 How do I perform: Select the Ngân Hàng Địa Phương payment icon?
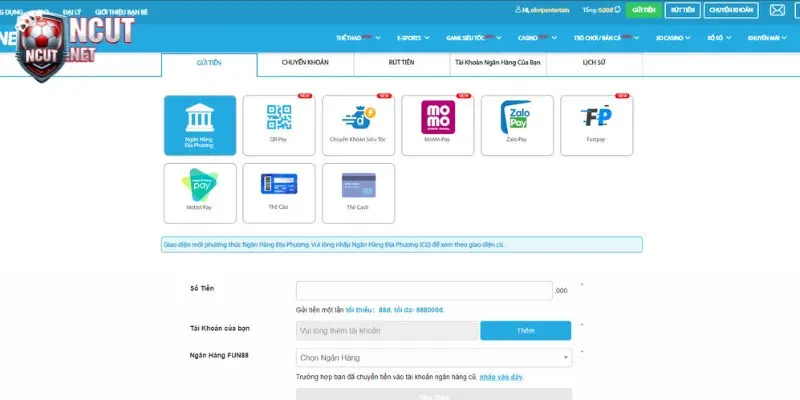point(200,125)
